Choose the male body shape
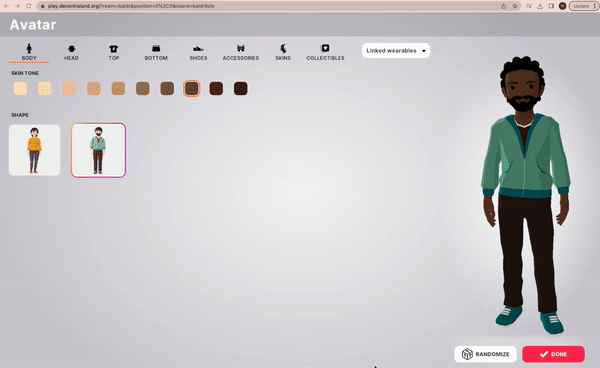 click(98, 150)
